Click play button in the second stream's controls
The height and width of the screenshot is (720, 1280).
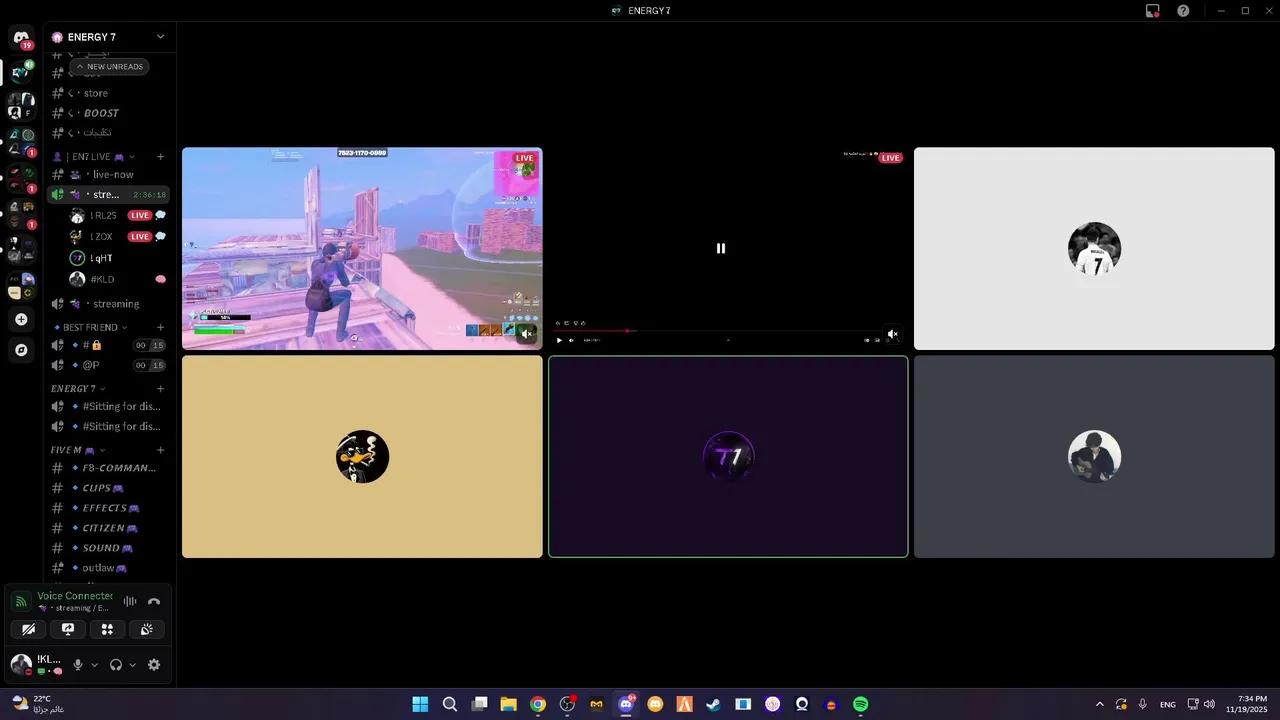click(x=559, y=340)
